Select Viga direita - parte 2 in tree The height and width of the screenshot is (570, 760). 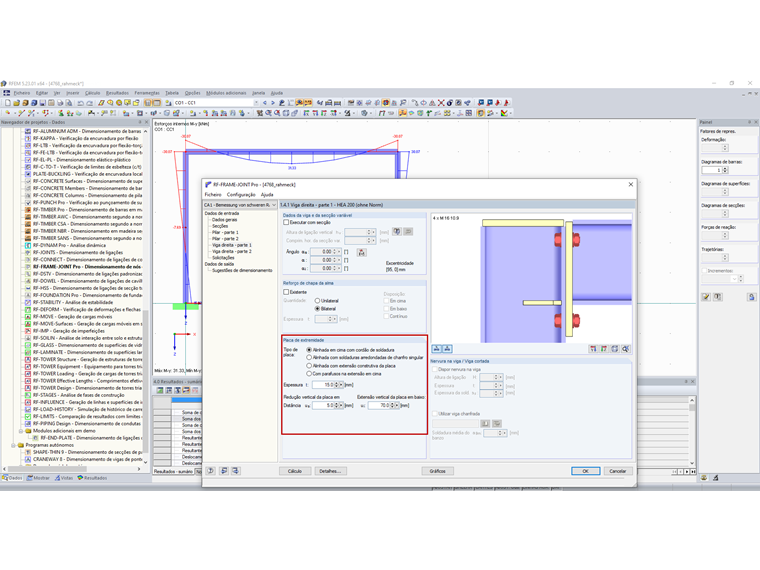232,252
